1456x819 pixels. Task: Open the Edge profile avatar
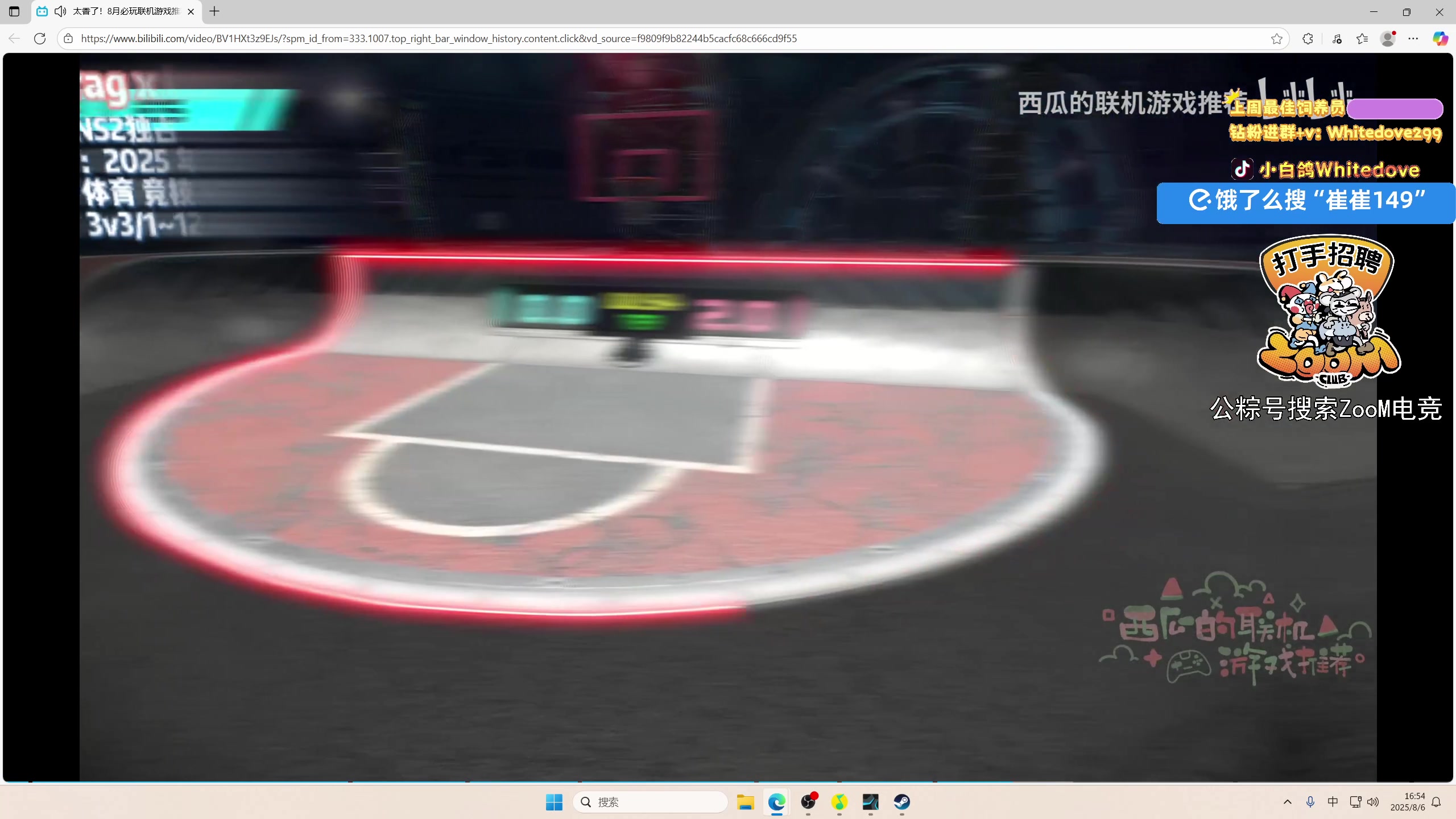point(1388,39)
